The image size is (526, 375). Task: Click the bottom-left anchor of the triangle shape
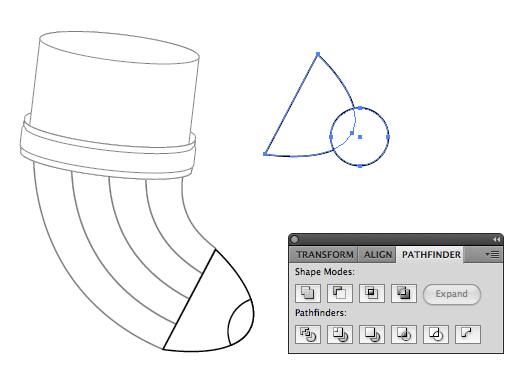[x=265, y=154]
